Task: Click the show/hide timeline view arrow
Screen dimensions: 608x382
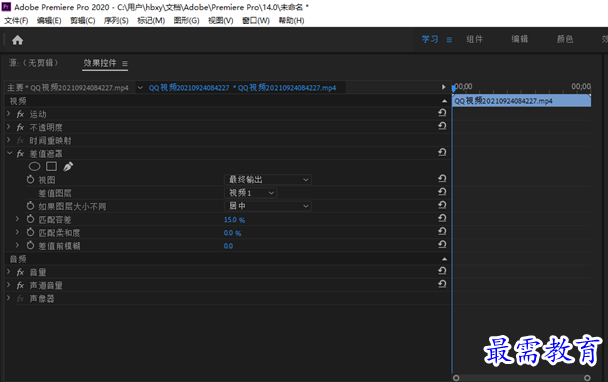Action: [444, 87]
